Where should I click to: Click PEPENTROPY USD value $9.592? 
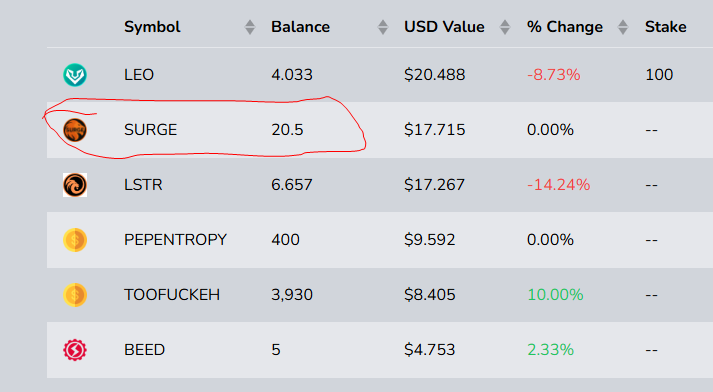click(x=430, y=240)
